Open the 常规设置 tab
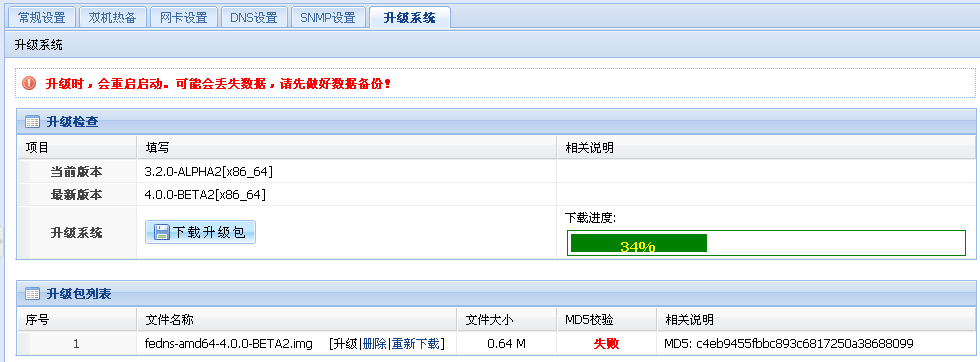The width and height of the screenshot is (980, 362). (x=41, y=18)
